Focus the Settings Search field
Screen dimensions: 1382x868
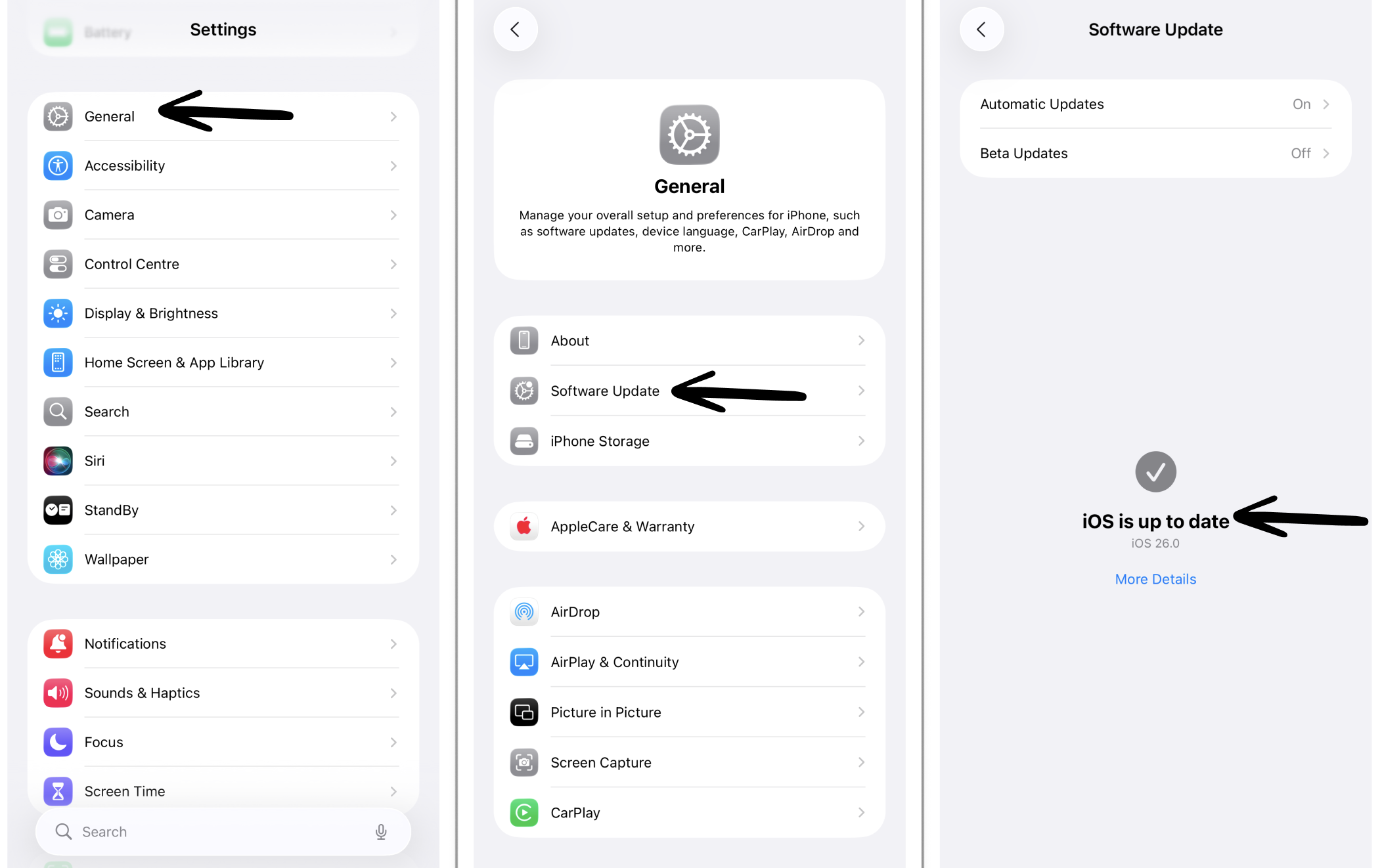[223, 832]
